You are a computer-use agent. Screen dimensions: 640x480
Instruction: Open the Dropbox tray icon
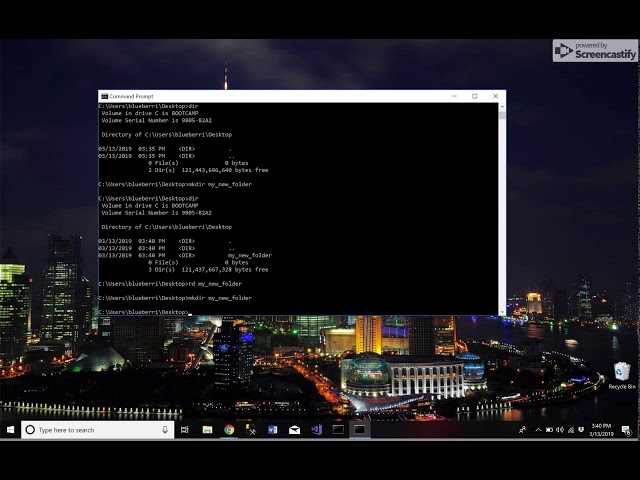(x=581, y=430)
